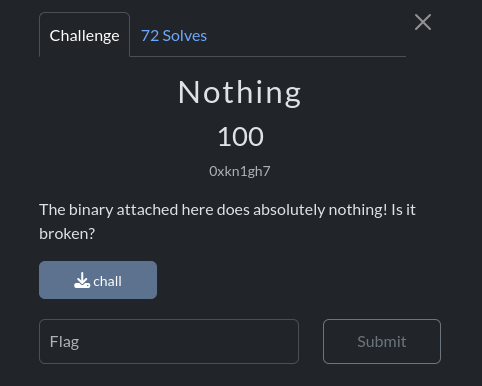
Task: Download the chall attachment file
Action: tap(98, 280)
